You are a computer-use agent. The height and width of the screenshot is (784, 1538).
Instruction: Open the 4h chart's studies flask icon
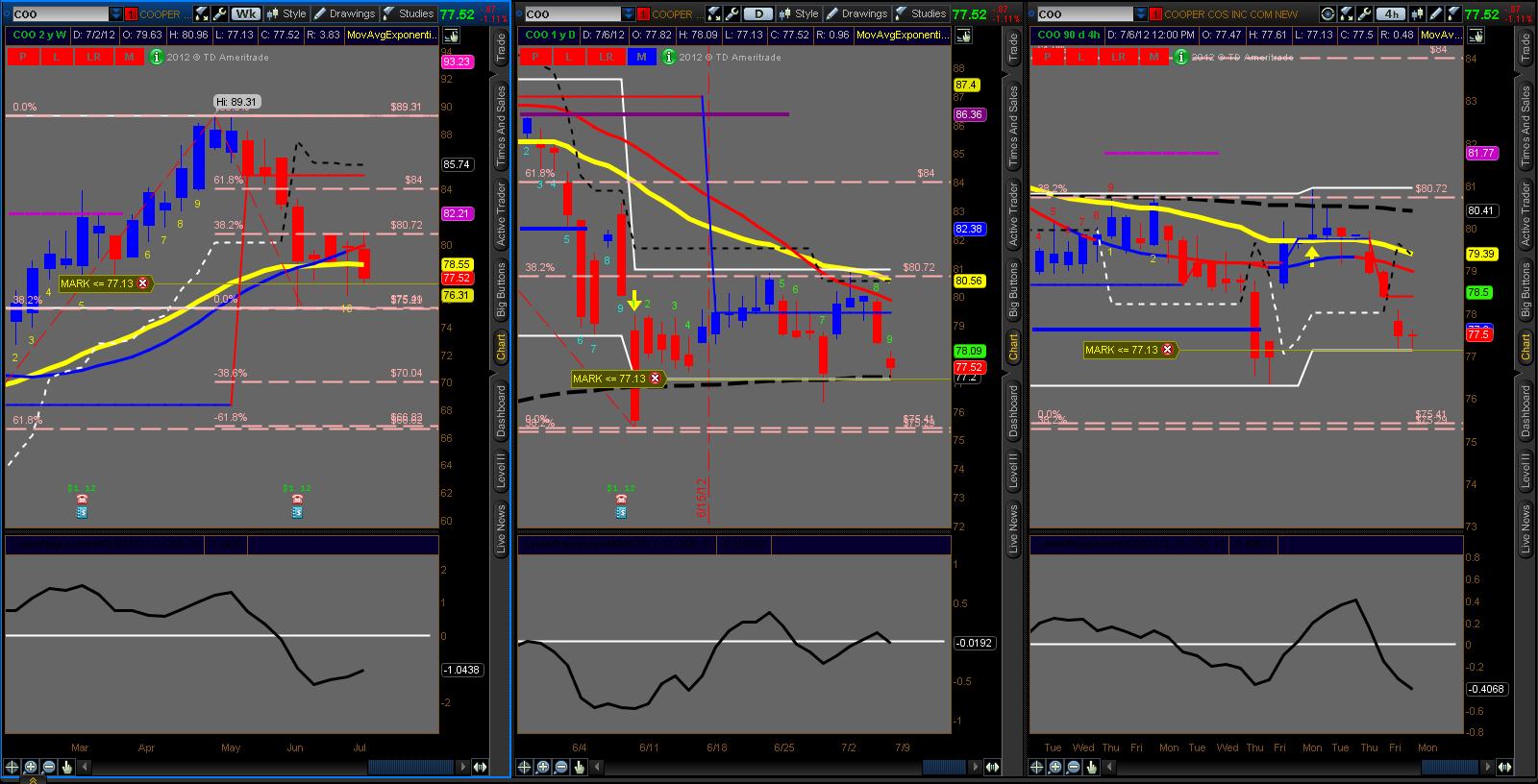pos(1454,14)
